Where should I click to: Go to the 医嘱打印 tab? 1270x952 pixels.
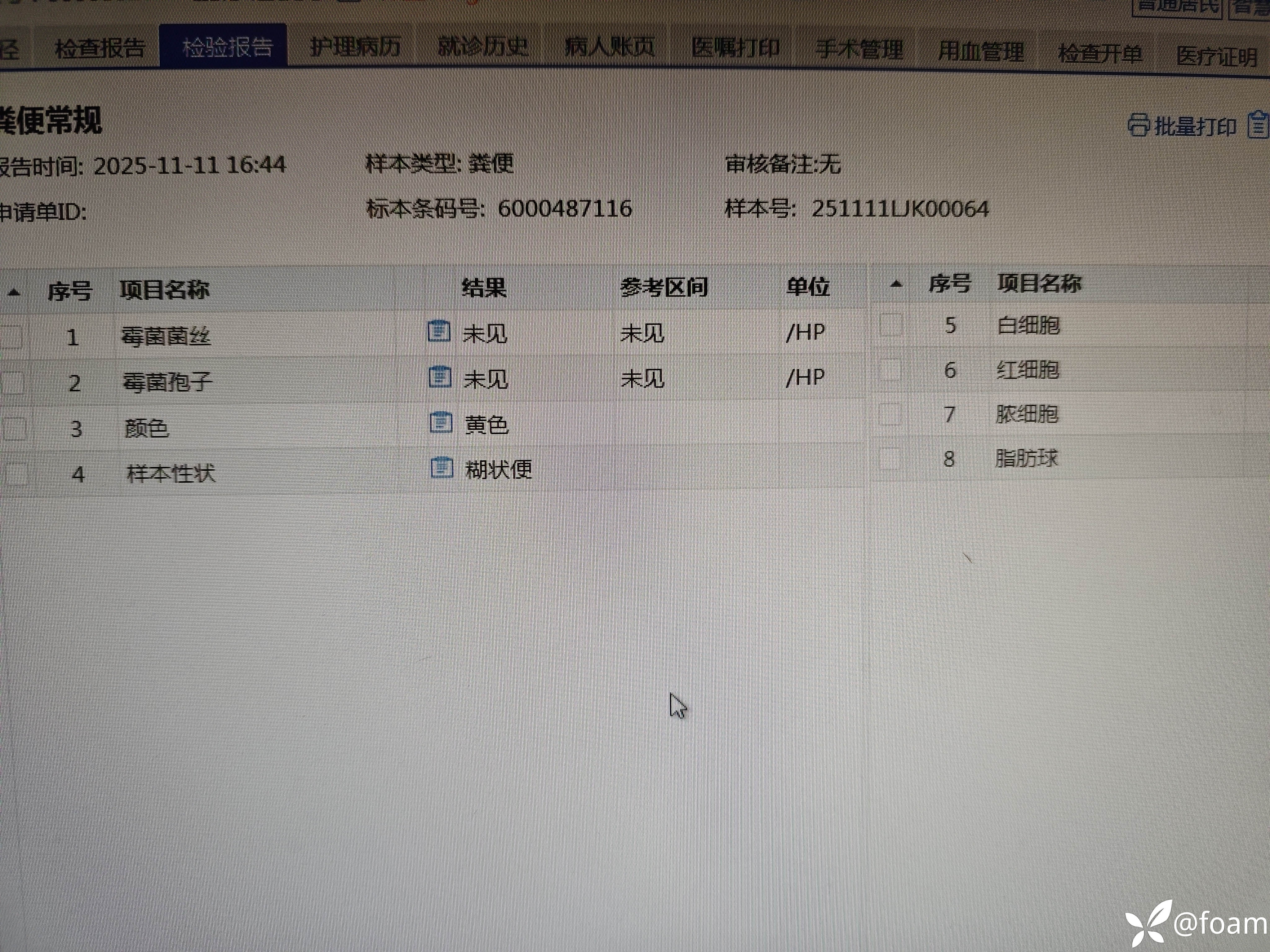(x=735, y=48)
